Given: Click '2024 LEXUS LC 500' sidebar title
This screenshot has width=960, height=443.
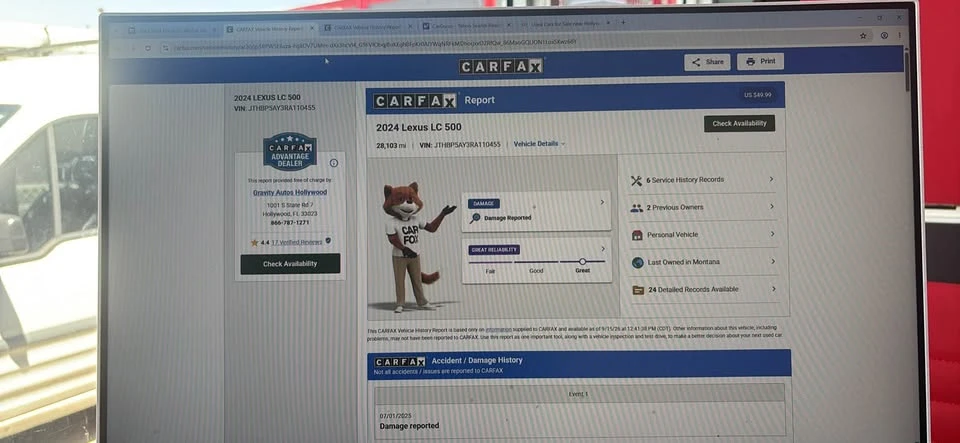Looking at the screenshot, I should [267, 98].
